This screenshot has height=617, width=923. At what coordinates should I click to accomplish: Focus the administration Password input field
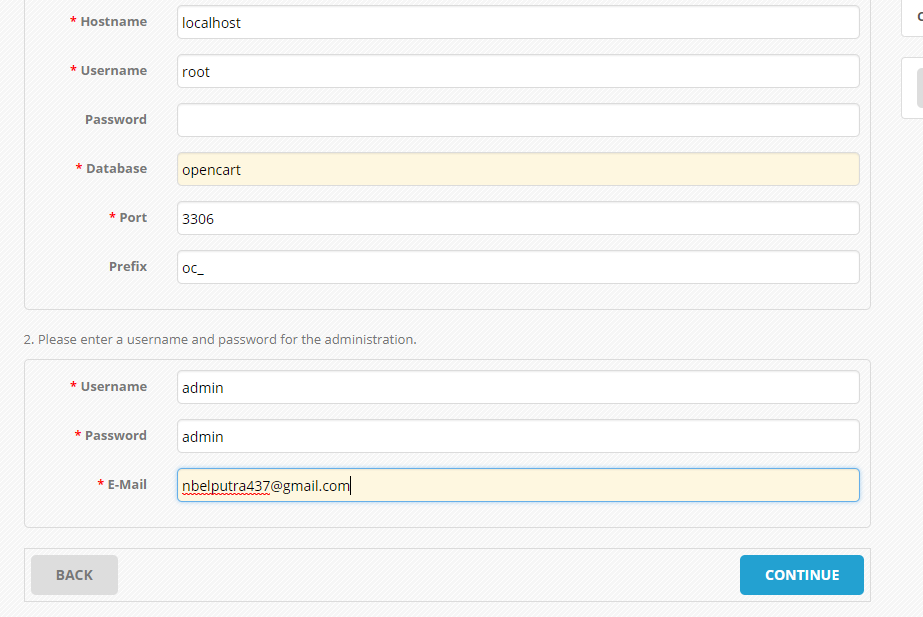click(x=518, y=436)
